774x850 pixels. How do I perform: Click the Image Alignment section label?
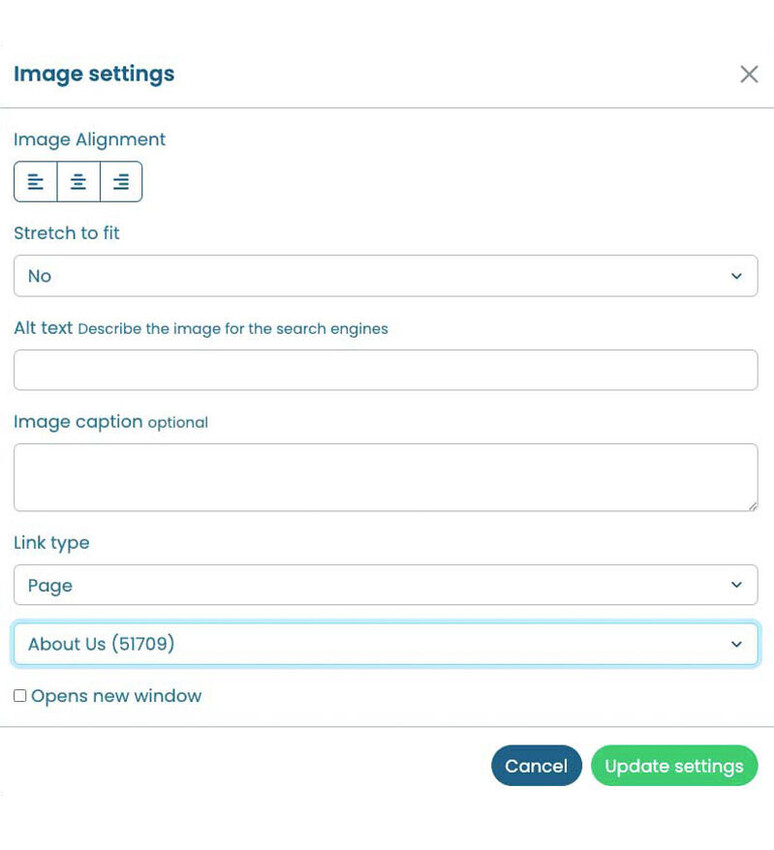(x=89, y=139)
